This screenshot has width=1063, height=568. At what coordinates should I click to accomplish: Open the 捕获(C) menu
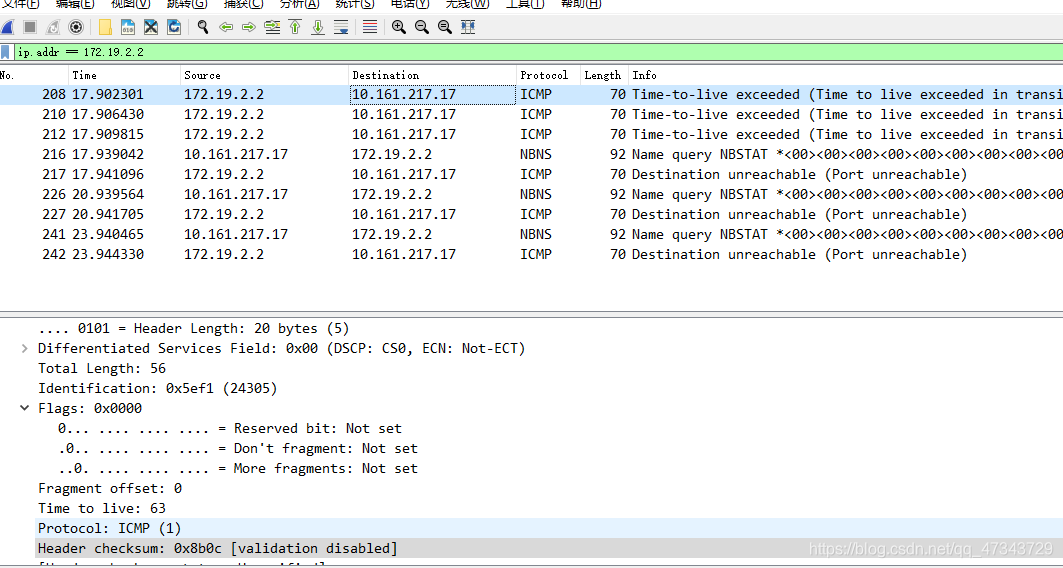click(x=243, y=4)
